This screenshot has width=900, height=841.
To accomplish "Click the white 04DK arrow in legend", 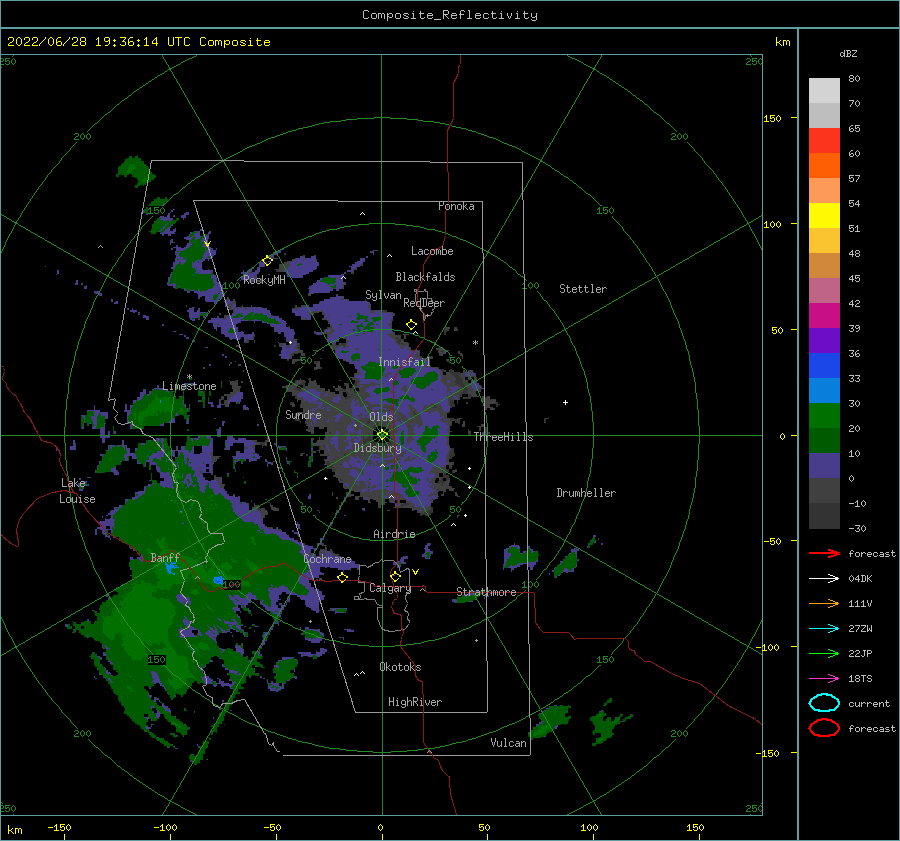I will pos(824,578).
